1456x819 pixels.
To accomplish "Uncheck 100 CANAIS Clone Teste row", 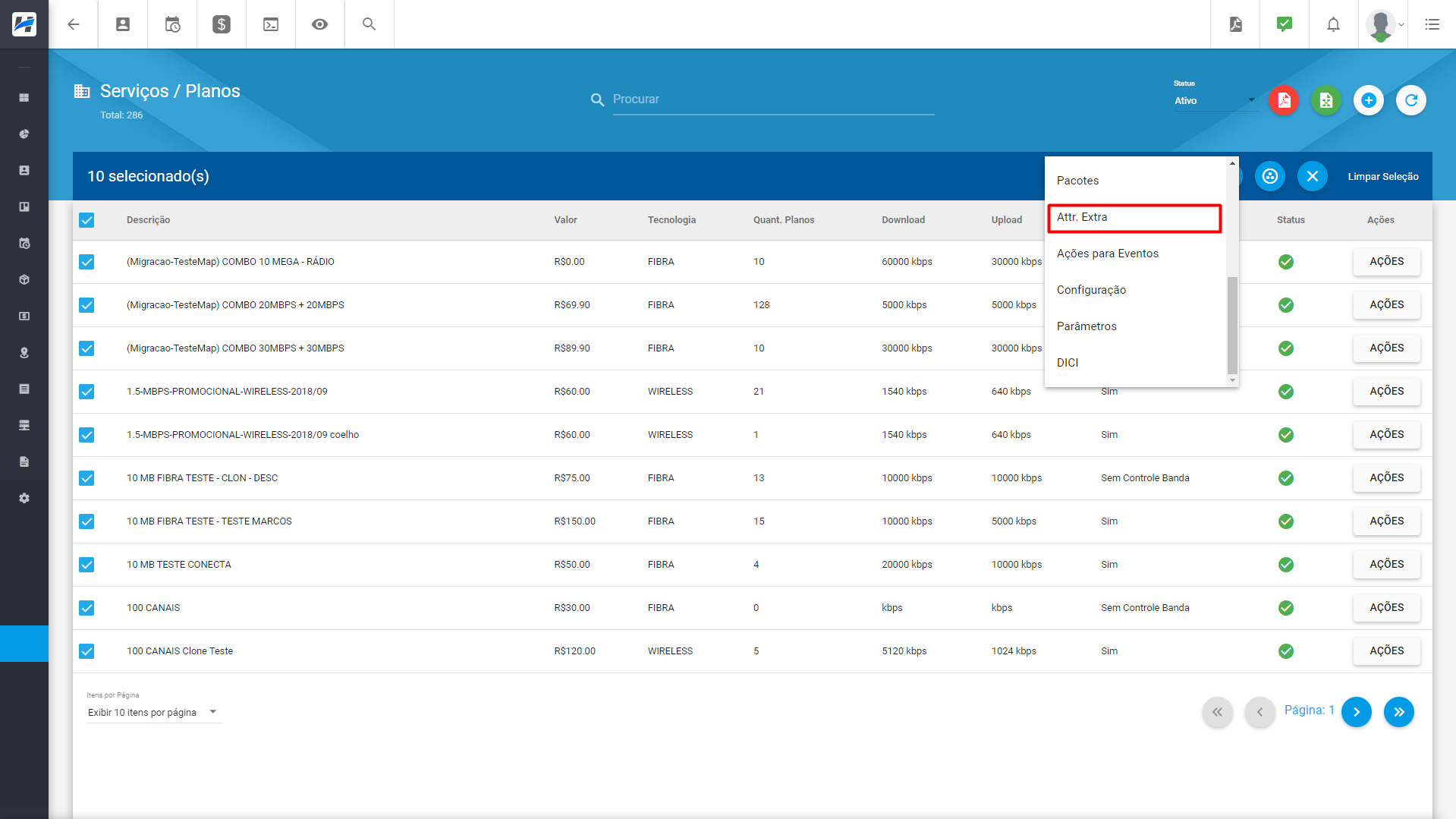I will point(86,651).
